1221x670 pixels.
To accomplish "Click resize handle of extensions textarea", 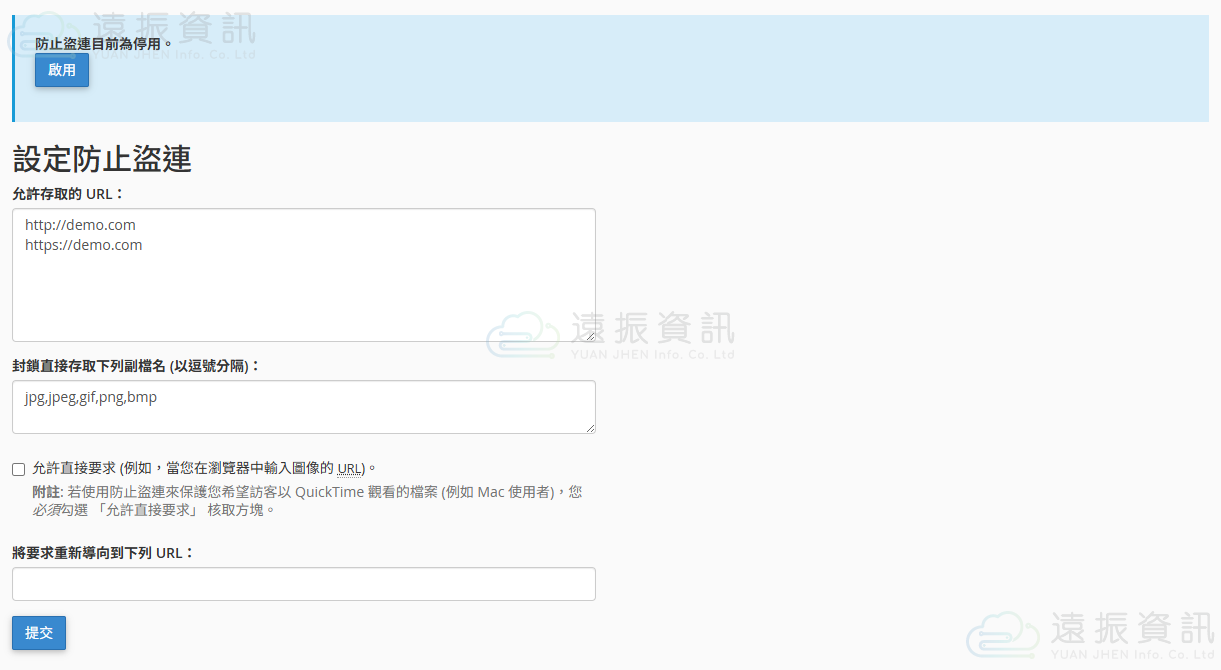I will pos(590,428).
